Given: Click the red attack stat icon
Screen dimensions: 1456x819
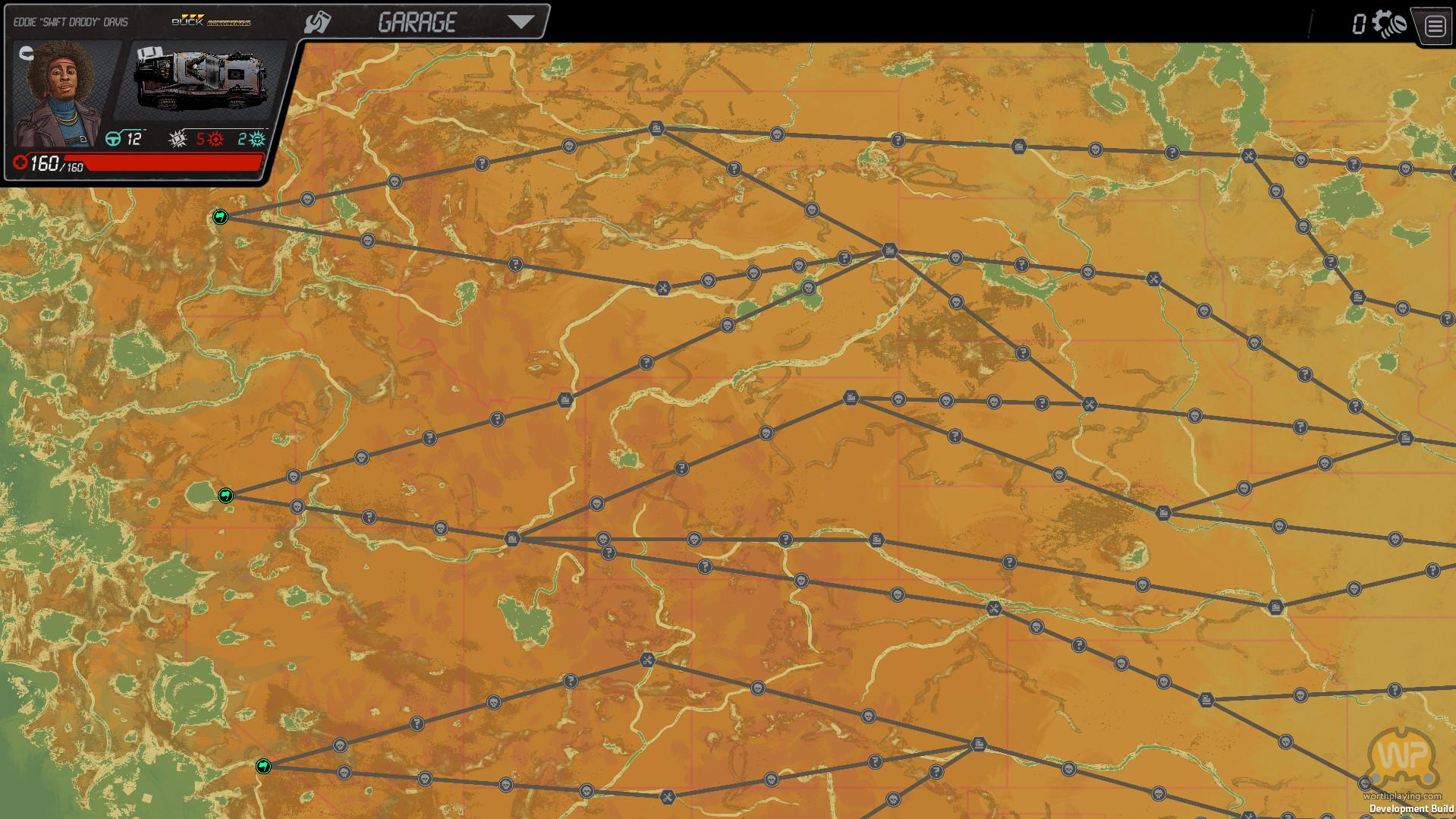Looking at the screenshot, I should click(x=215, y=139).
